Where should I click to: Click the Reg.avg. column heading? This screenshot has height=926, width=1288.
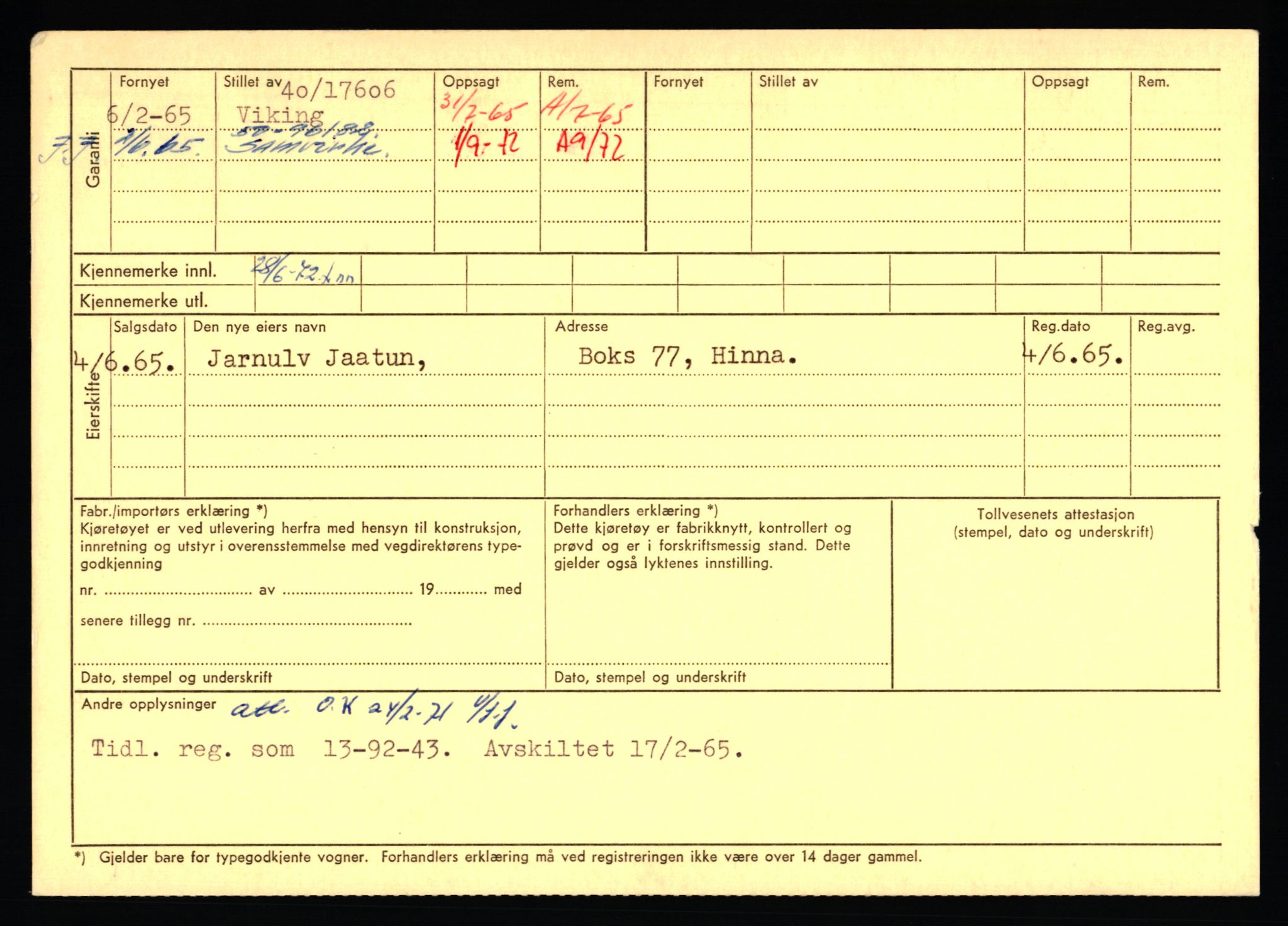coord(1166,326)
